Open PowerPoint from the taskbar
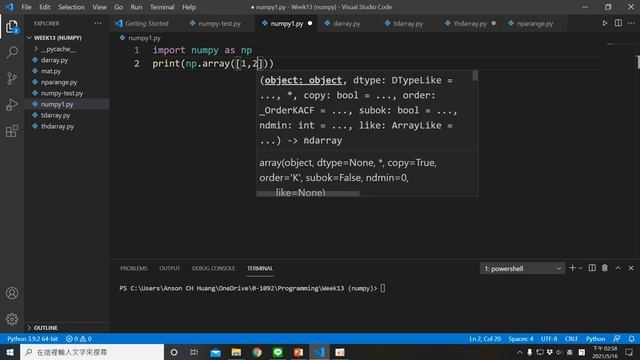640x360 pixels. click(x=298, y=352)
